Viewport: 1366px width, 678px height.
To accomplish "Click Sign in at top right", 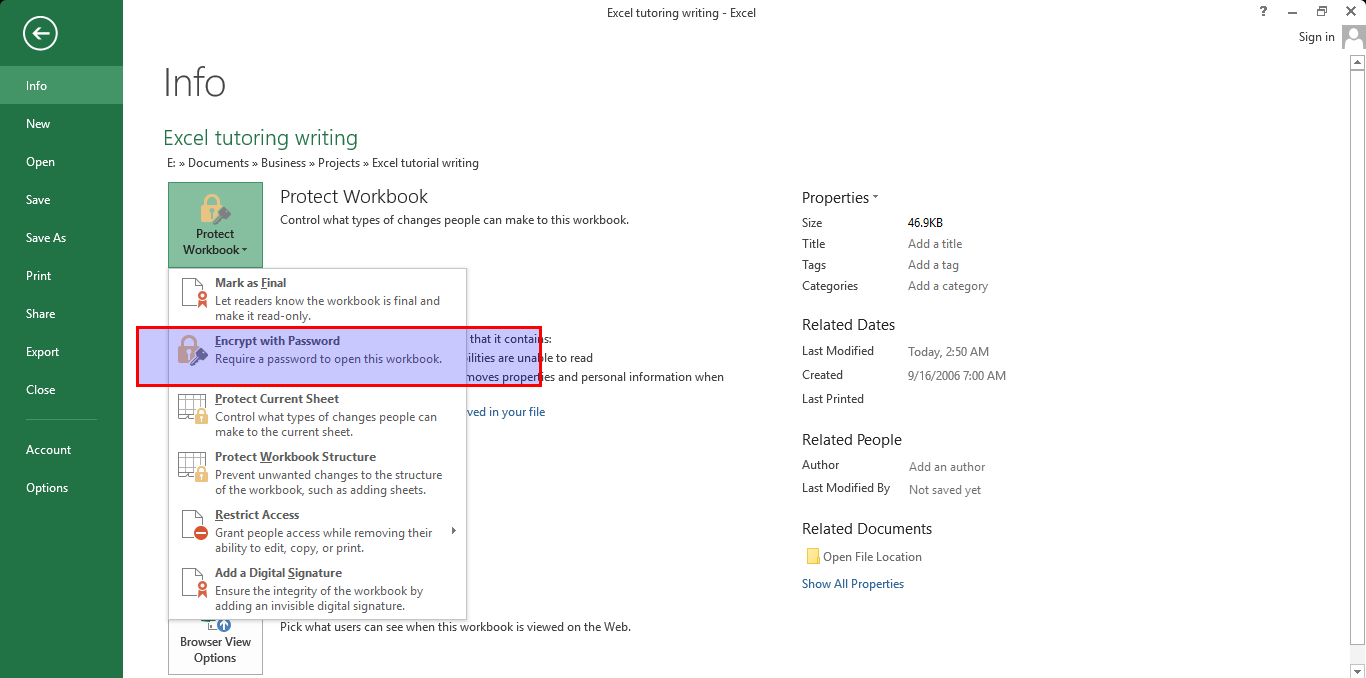I will 1316,37.
